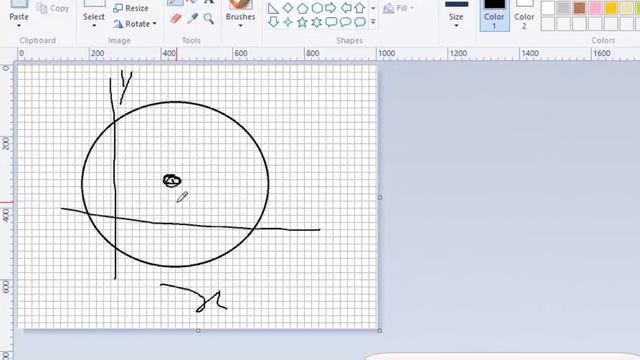Choose the down arrow shape
This screenshot has height=360, width=640.
tap(273, 22)
